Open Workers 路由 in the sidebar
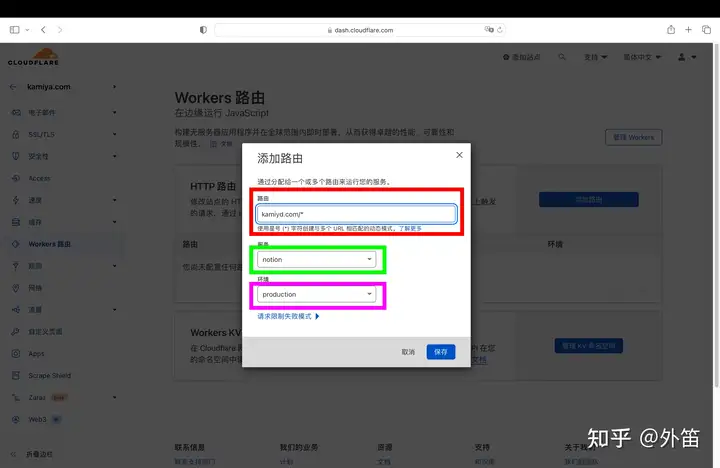Viewport: 720px width, 468px height. (x=50, y=244)
